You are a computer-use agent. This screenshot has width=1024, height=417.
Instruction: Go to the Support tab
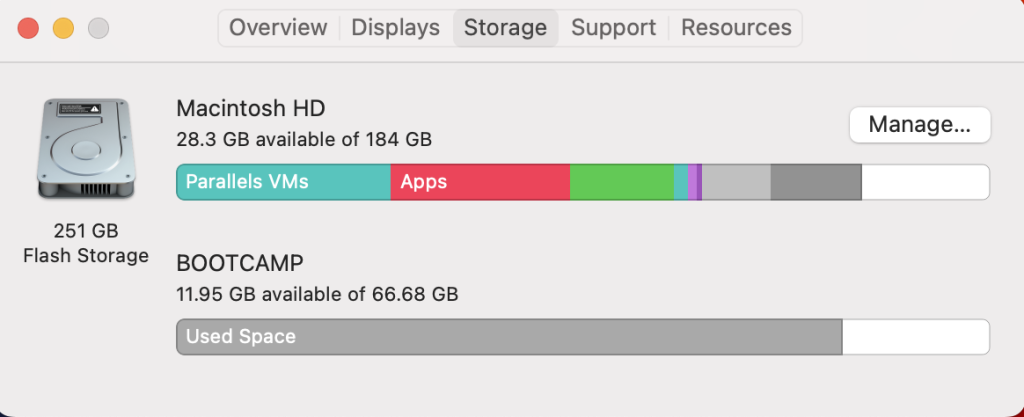coord(613,28)
